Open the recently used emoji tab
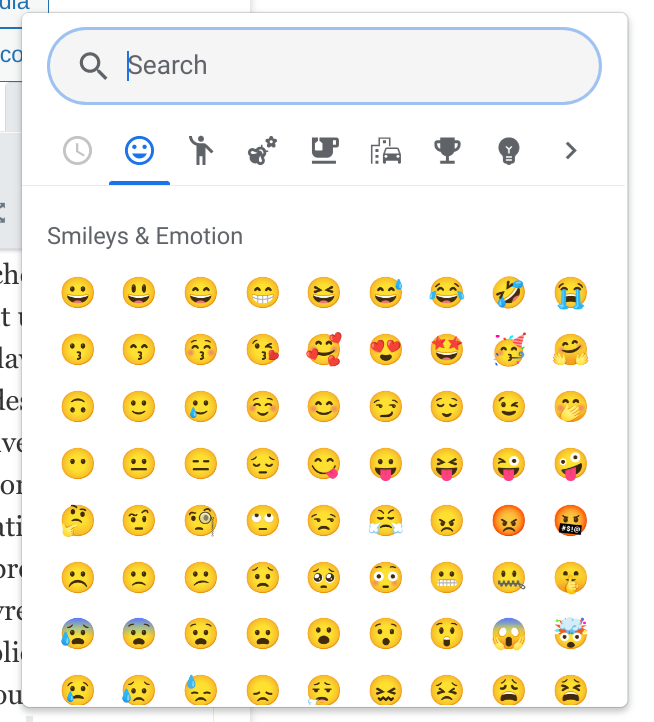Image resolution: width=654 pixels, height=722 pixels. click(77, 151)
